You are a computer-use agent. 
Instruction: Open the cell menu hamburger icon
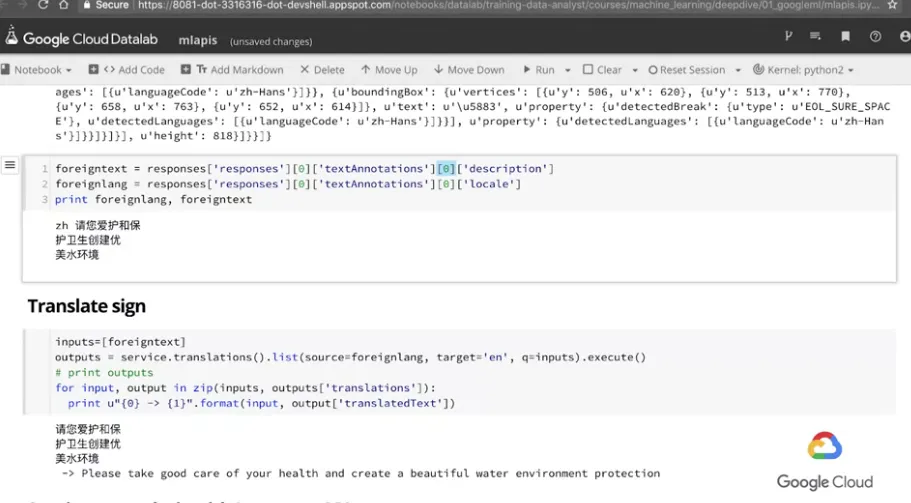point(10,165)
